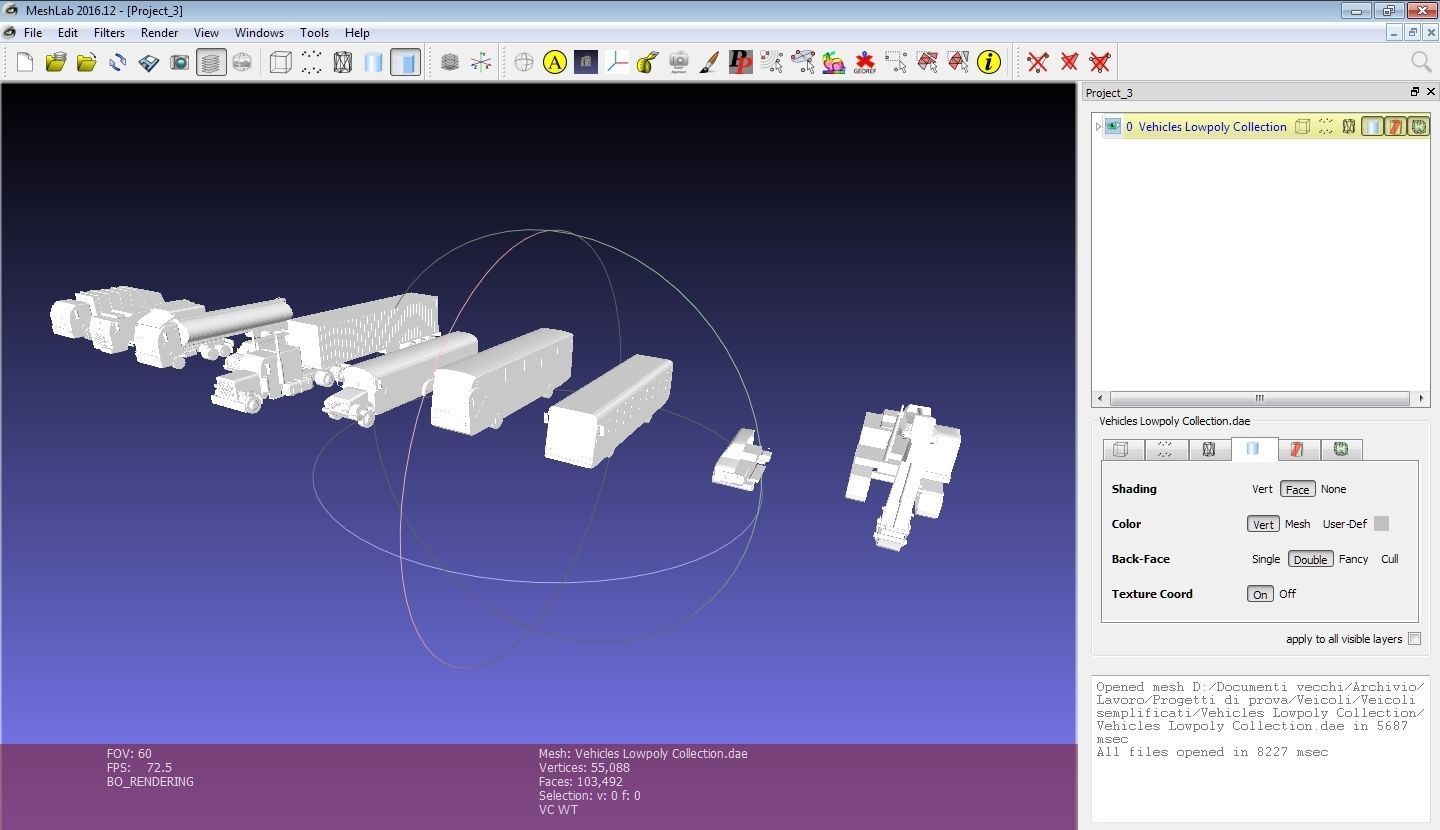This screenshot has height=830, width=1440.
Task: Take a snapshot with the first toolbar camera
Action: pos(180,62)
